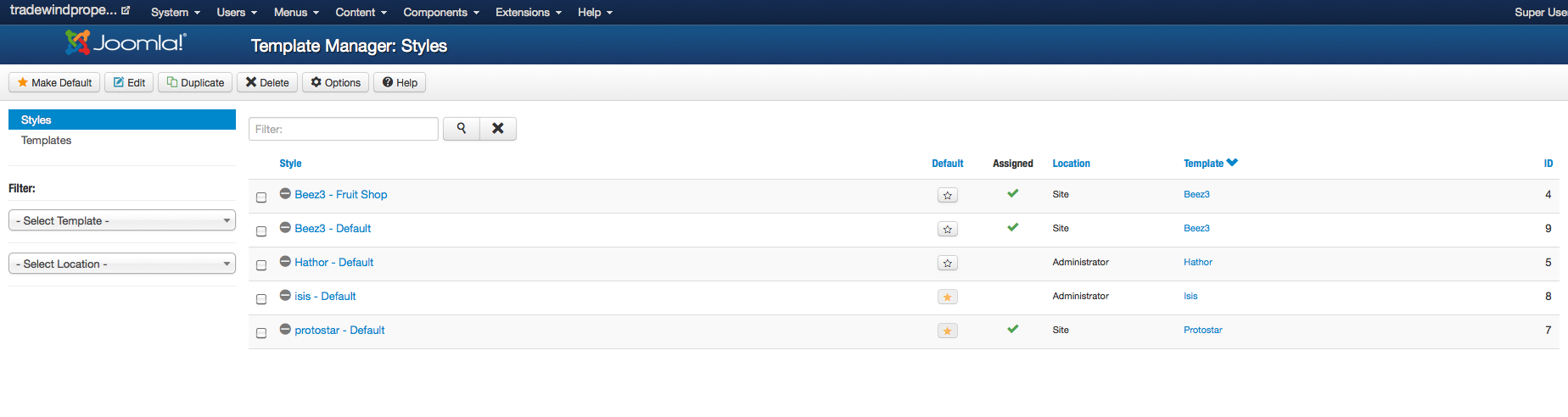Expand the Menus dropdown menu

[x=296, y=12]
